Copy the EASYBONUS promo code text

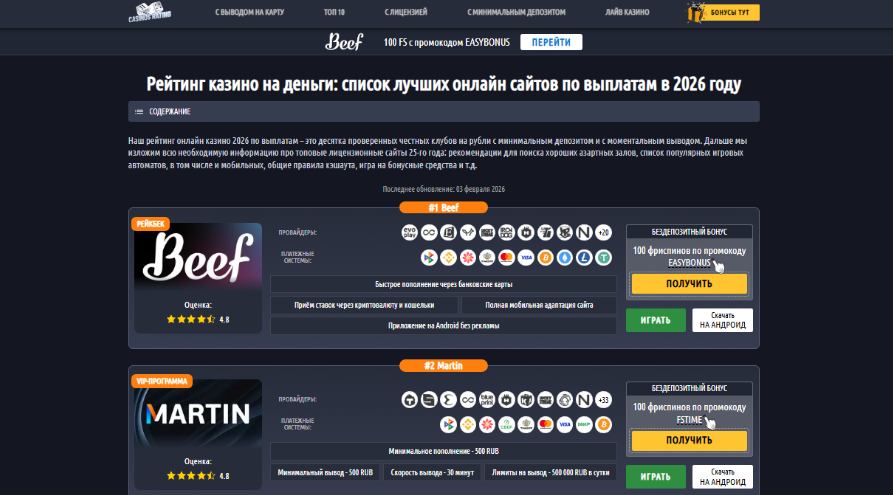point(689,263)
